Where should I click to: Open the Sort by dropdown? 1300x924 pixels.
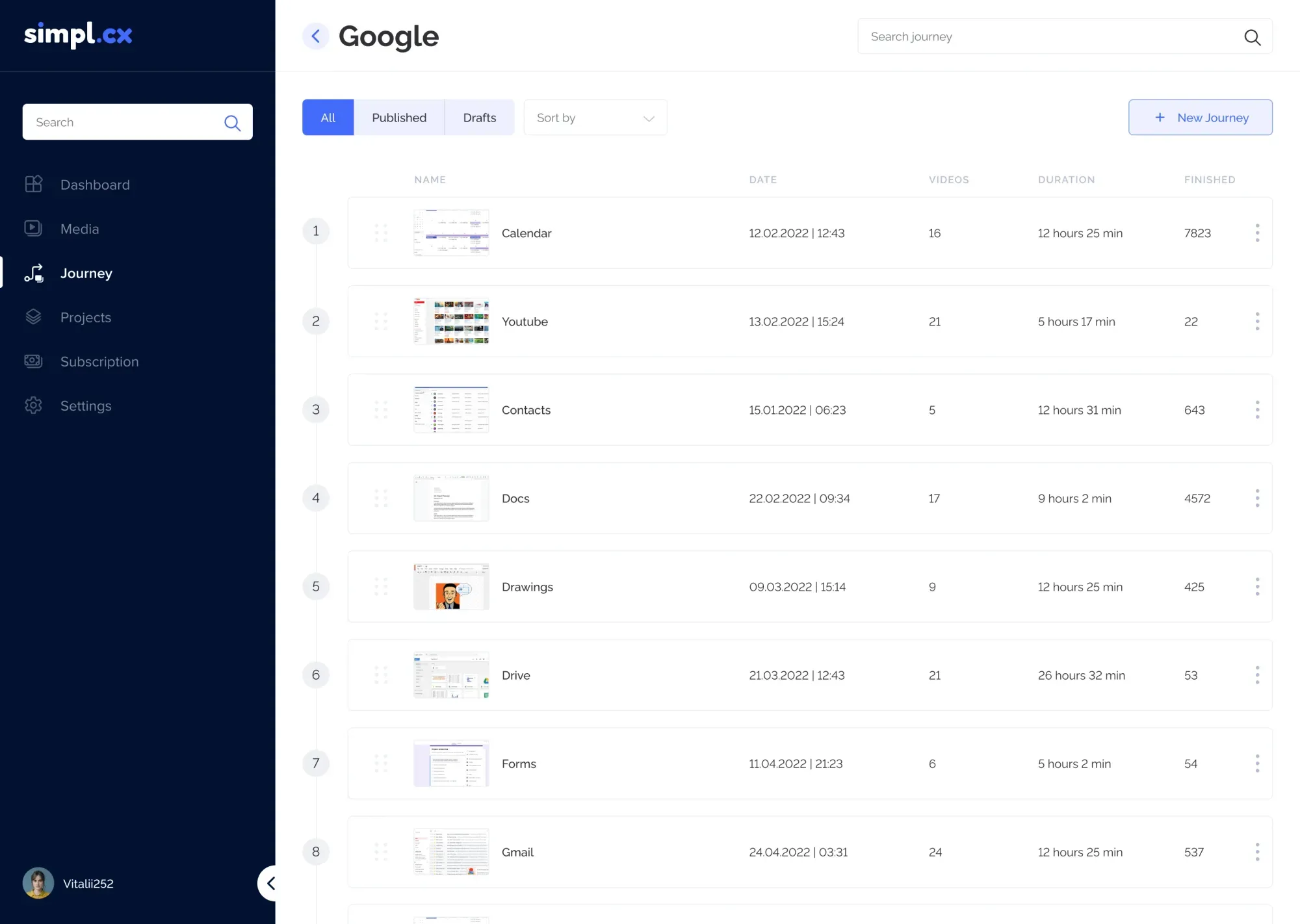pyautogui.click(x=595, y=117)
